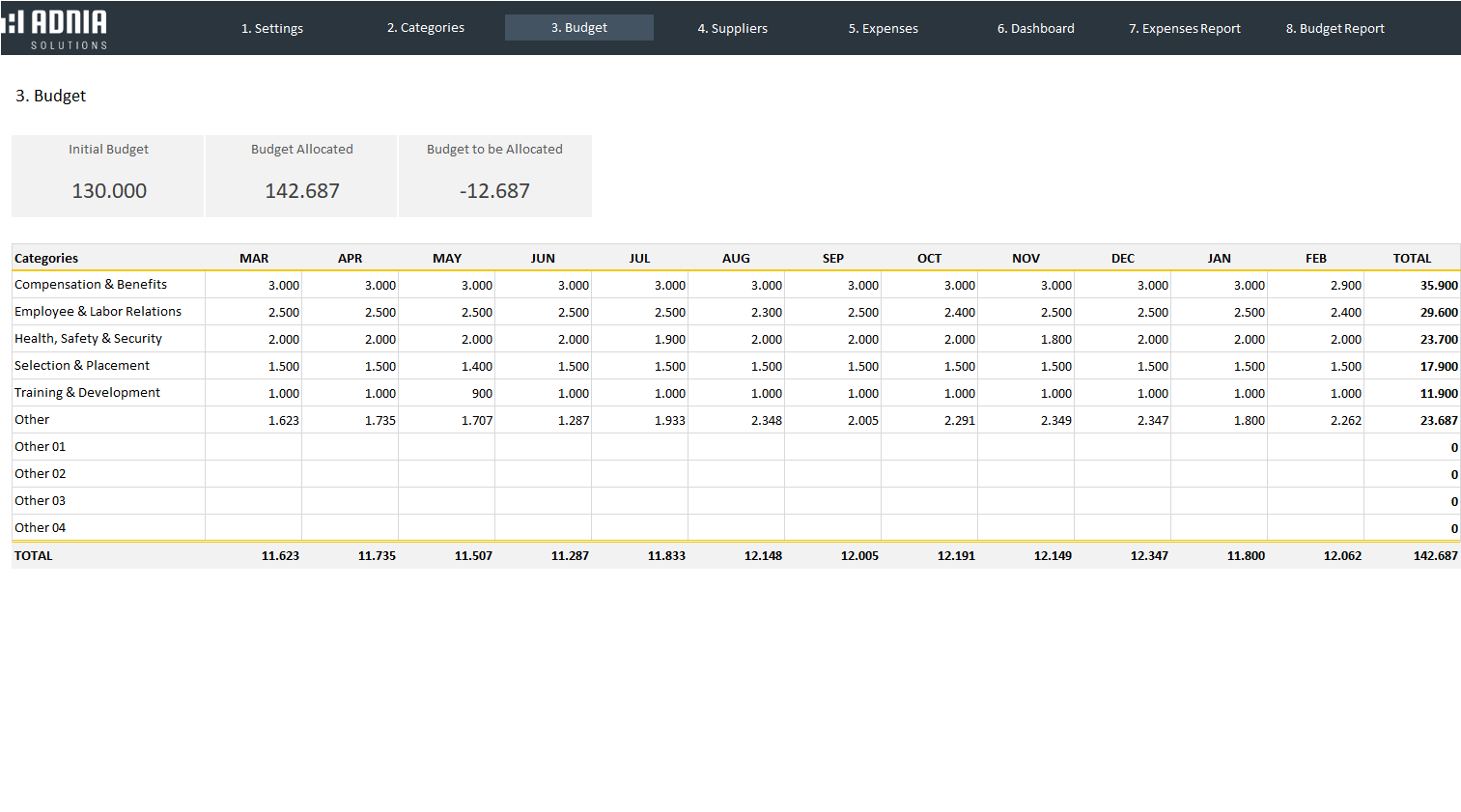Navigate to the Settings tab
The height and width of the screenshot is (812, 1461).
coord(272,28)
